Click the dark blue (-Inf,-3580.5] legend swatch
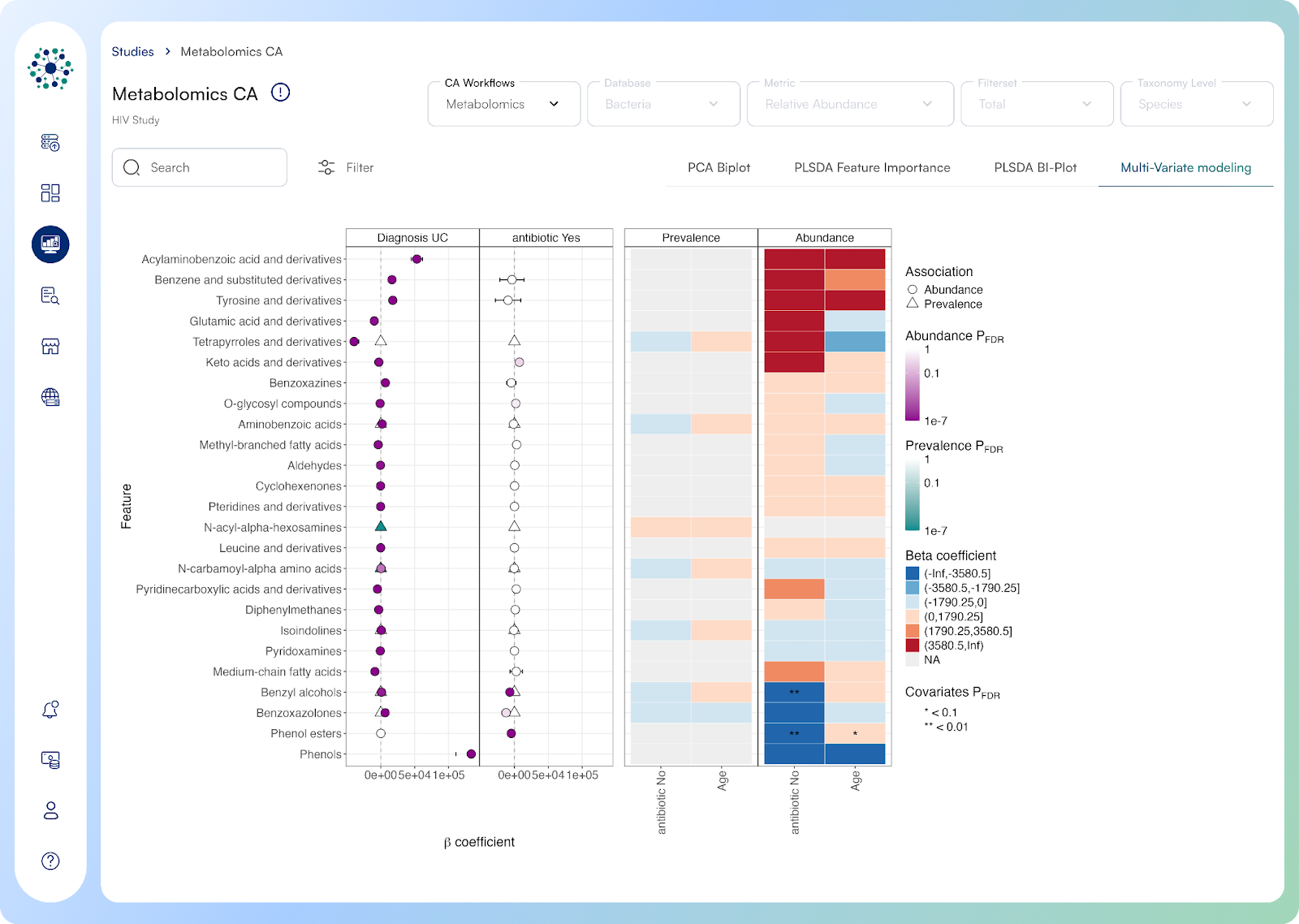The width and height of the screenshot is (1299, 924). pyautogui.click(x=913, y=573)
